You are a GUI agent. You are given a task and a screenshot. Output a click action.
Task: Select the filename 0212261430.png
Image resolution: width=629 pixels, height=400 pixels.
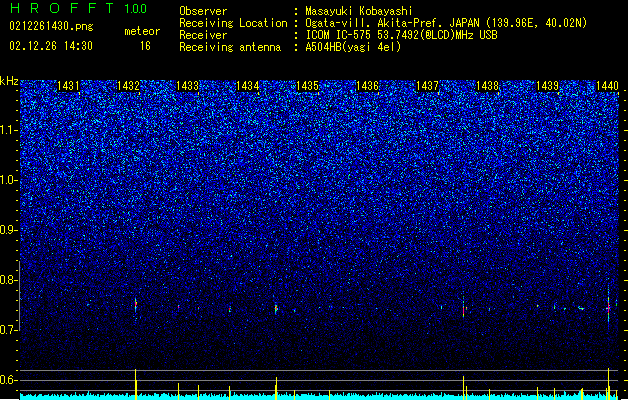[51, 27]
